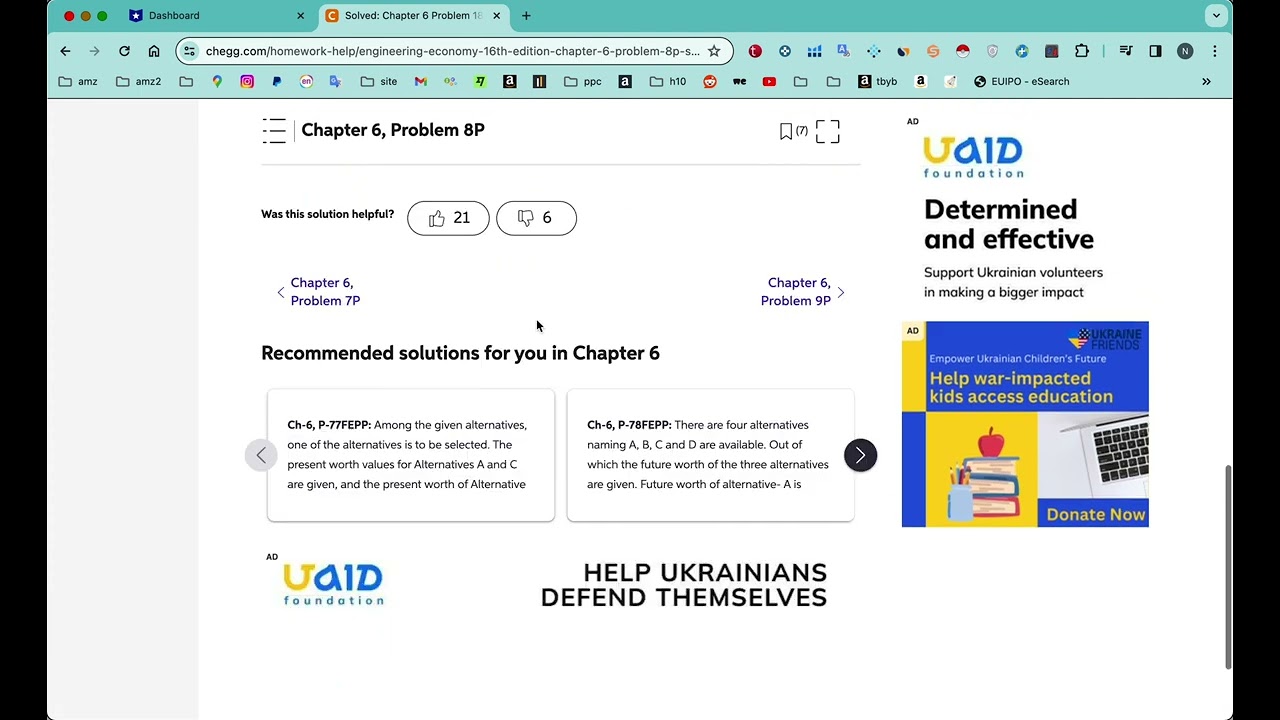
Task: Bookmark this page with the star icon
Action: (x=714, y=51)
